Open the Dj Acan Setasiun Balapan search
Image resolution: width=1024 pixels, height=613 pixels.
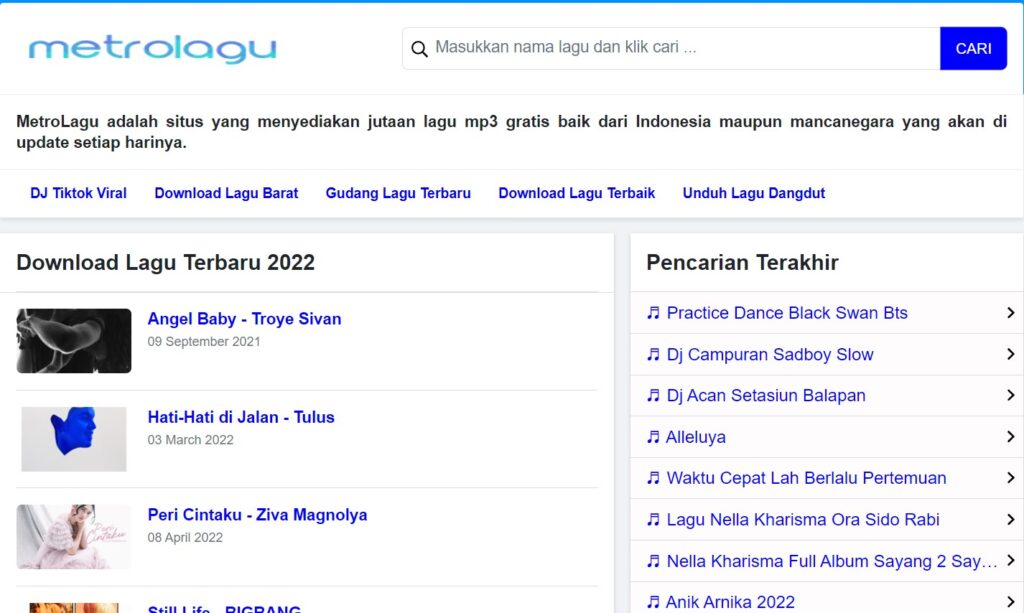766,396
